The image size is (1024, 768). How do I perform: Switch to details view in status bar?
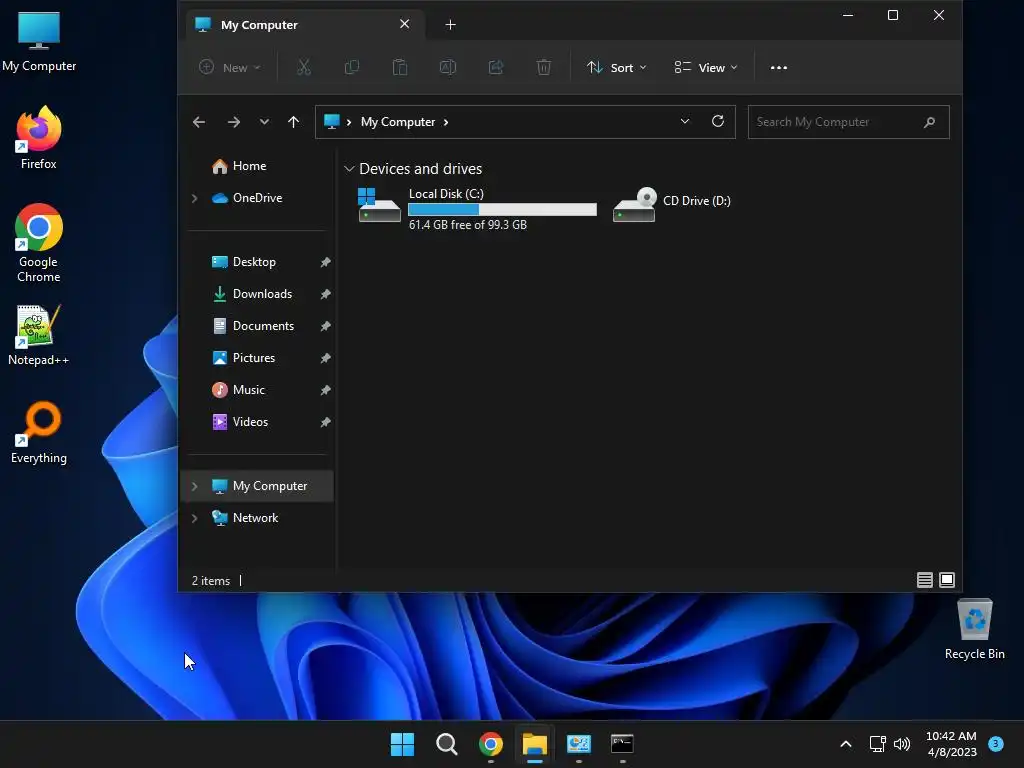[x=924, y=580]
